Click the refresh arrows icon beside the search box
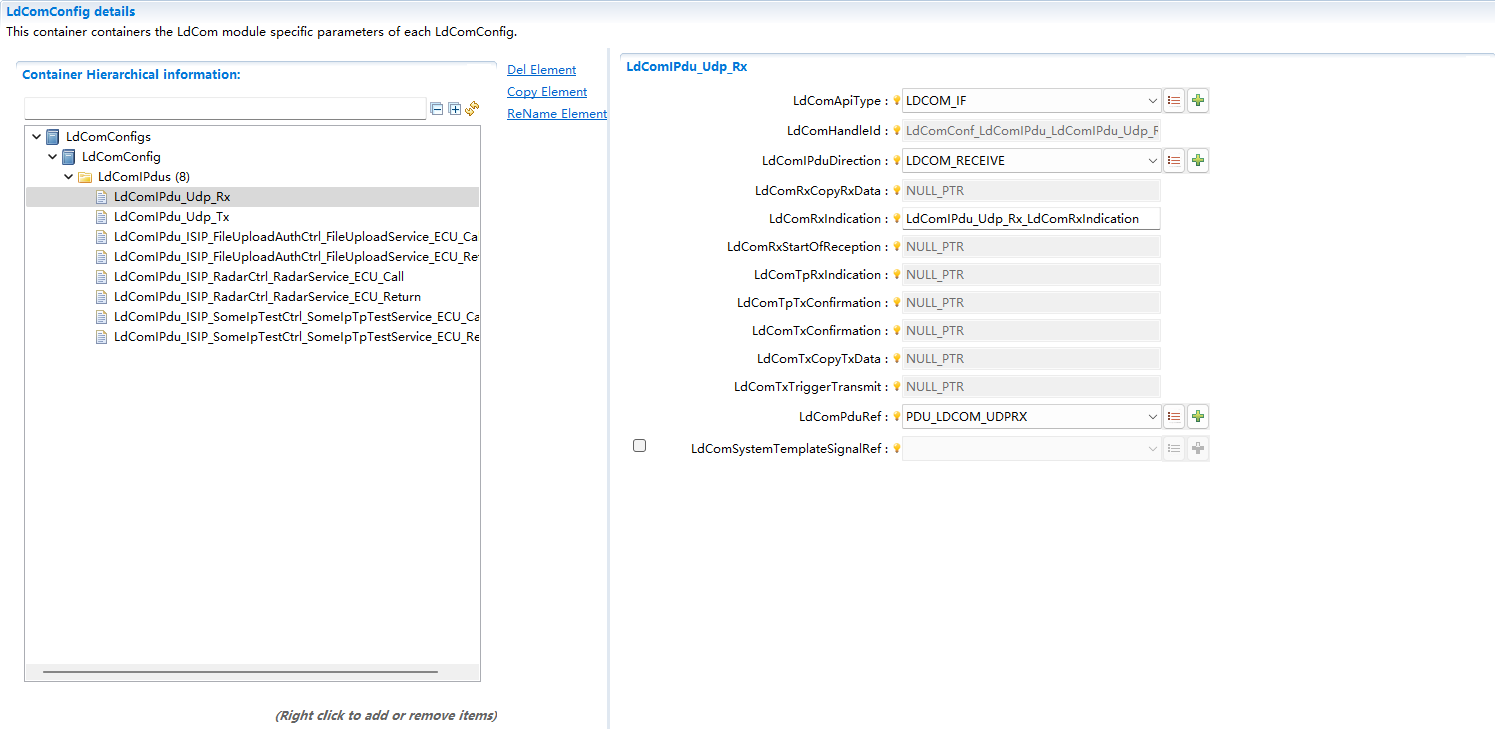1495x731 pixels. point(471,108)
